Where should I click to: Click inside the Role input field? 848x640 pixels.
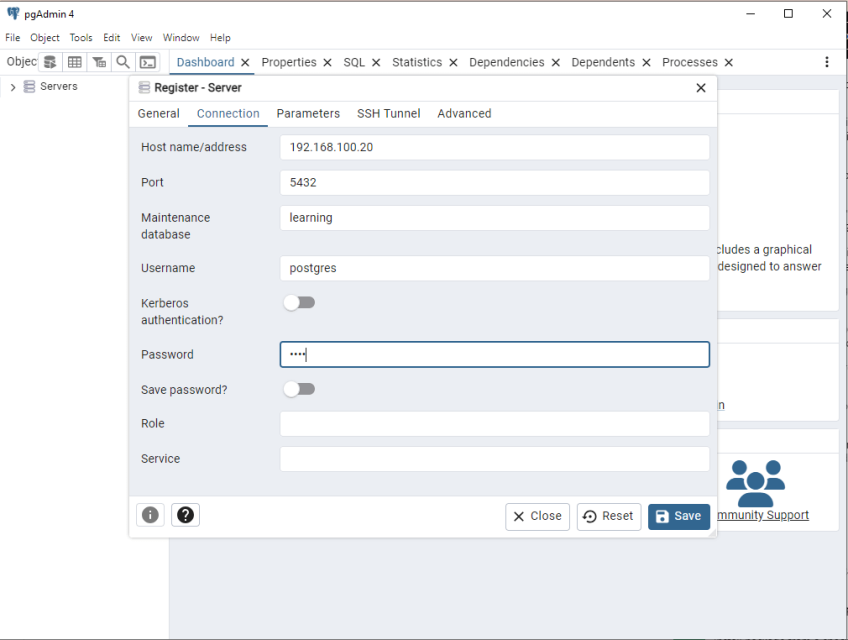tap(494, 423)
